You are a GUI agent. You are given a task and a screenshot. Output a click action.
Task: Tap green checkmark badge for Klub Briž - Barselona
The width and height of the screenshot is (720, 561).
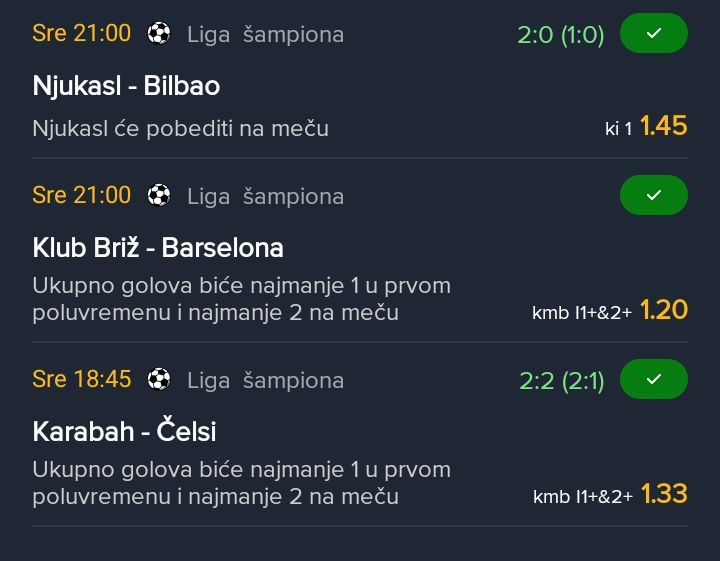(654, 196)
